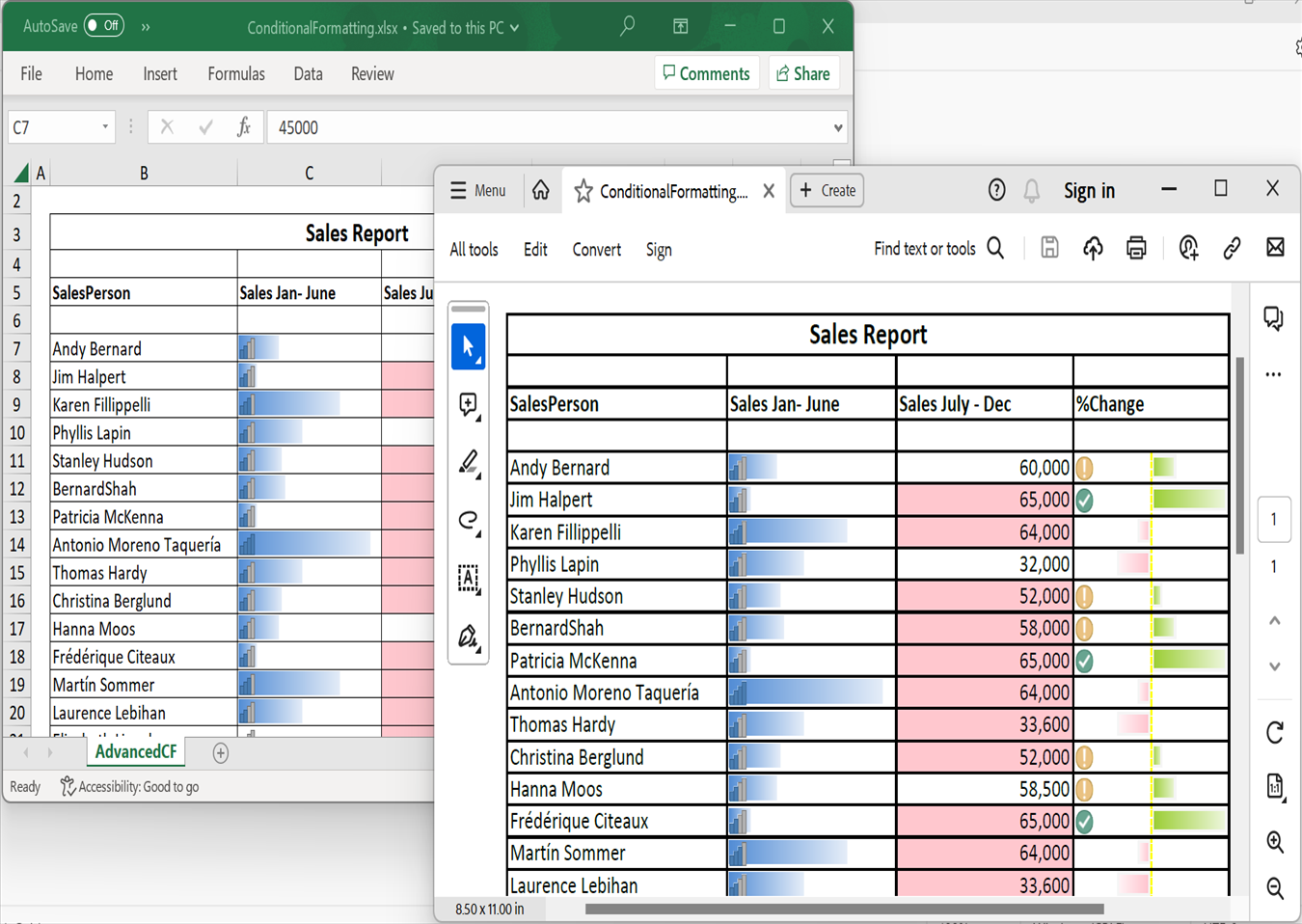Open the Convert menu in Acrobat
This screenshot has width=1302, height=924.
pos(596,250)
